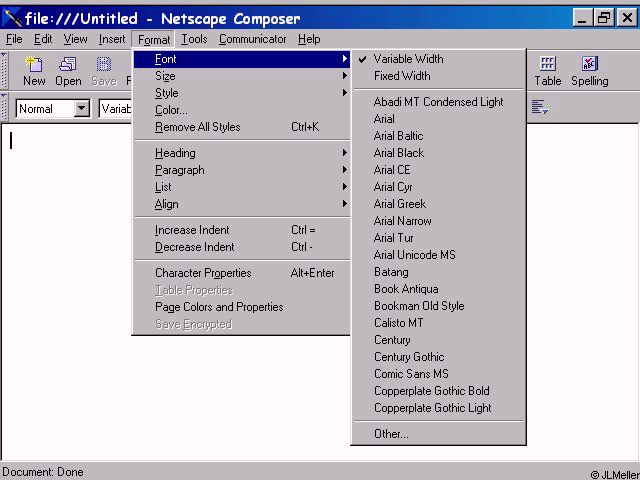Image resolution: width=640 pixels, height=480 pixels.
Task: Expand the Paragraph submenu
Action: click(242, 170)
